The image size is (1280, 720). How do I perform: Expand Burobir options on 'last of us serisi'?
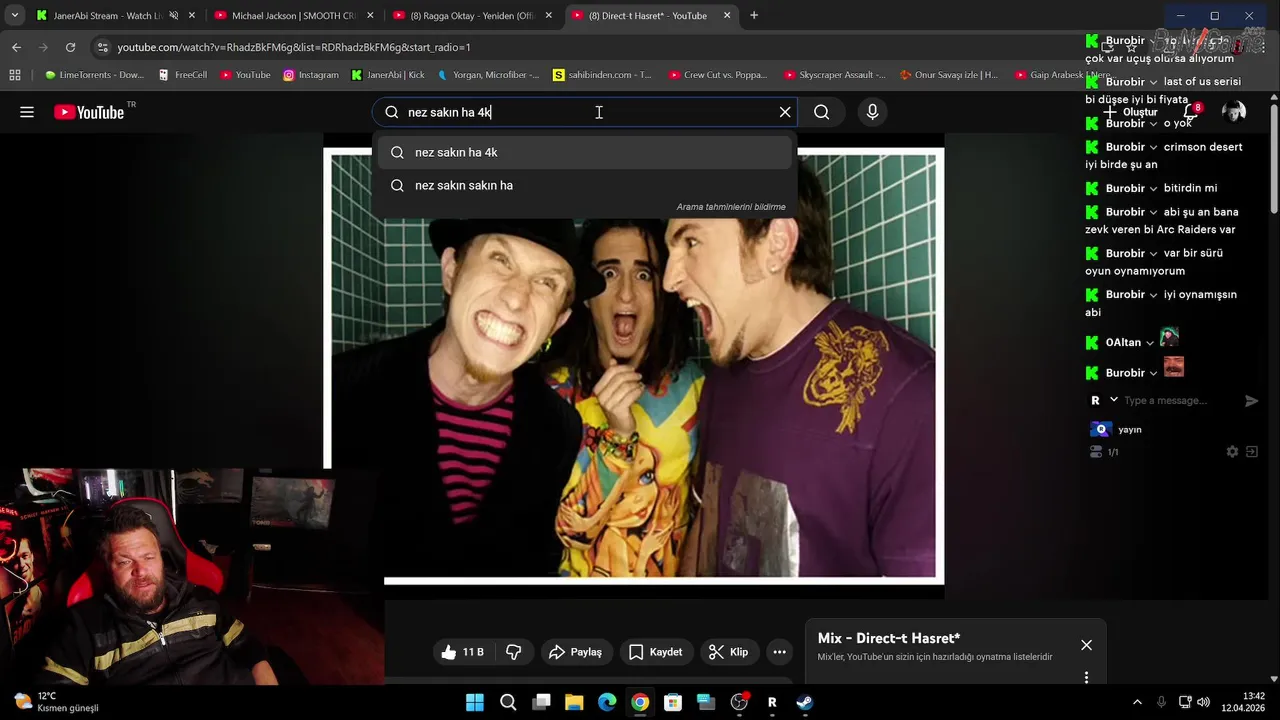coord(1153,82)
